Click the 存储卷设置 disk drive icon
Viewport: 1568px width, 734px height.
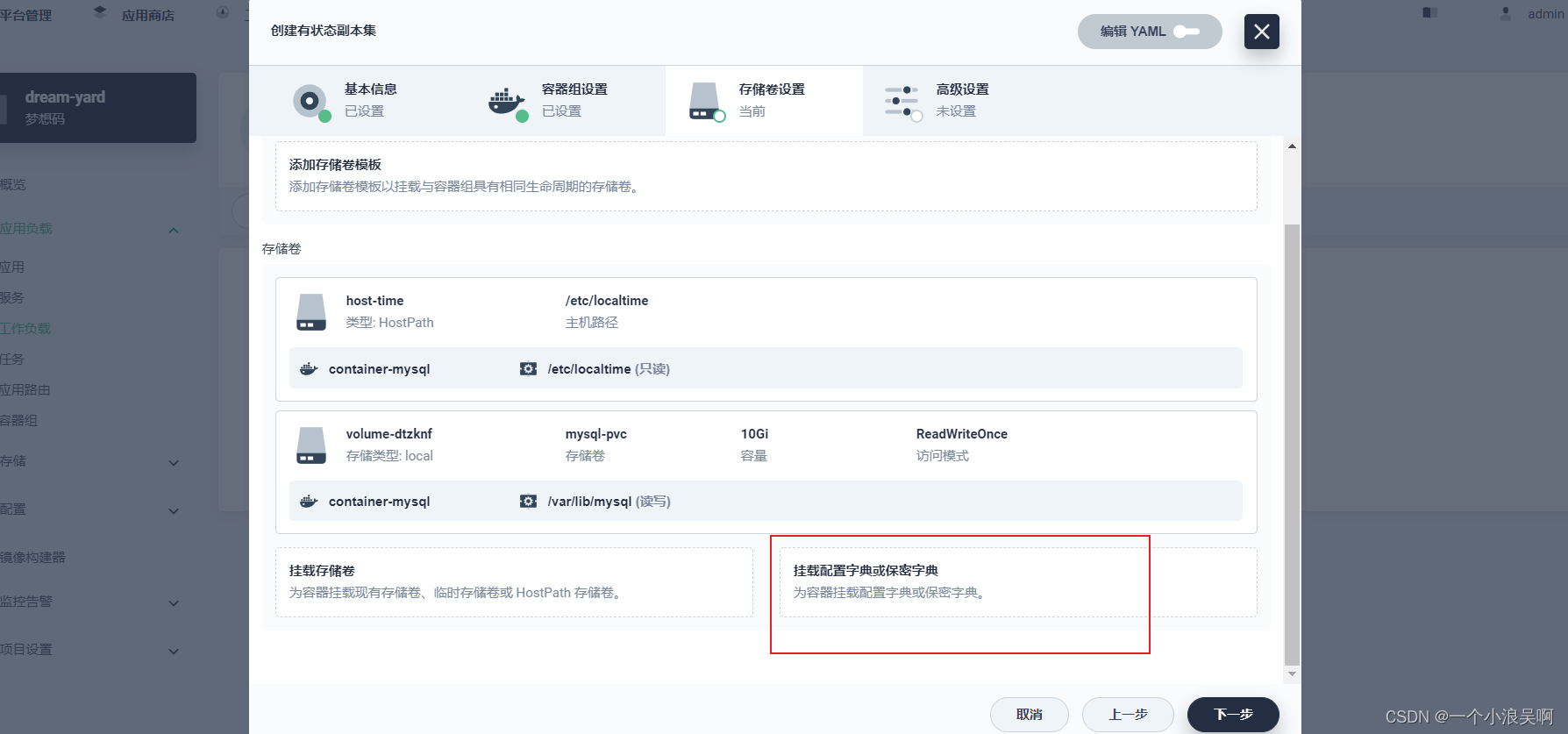tap(704, 101)
